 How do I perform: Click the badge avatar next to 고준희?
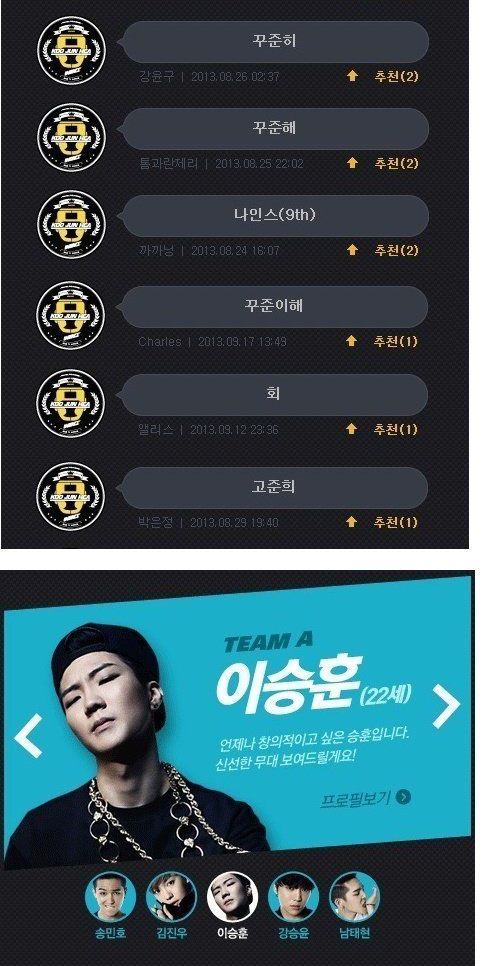71,495
